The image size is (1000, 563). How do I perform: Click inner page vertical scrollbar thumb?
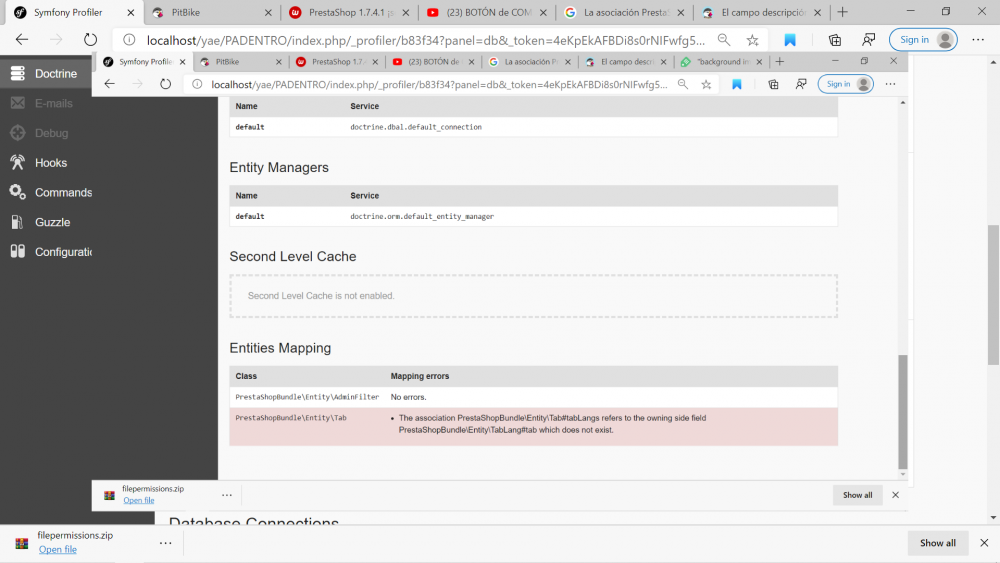(902, 412)
